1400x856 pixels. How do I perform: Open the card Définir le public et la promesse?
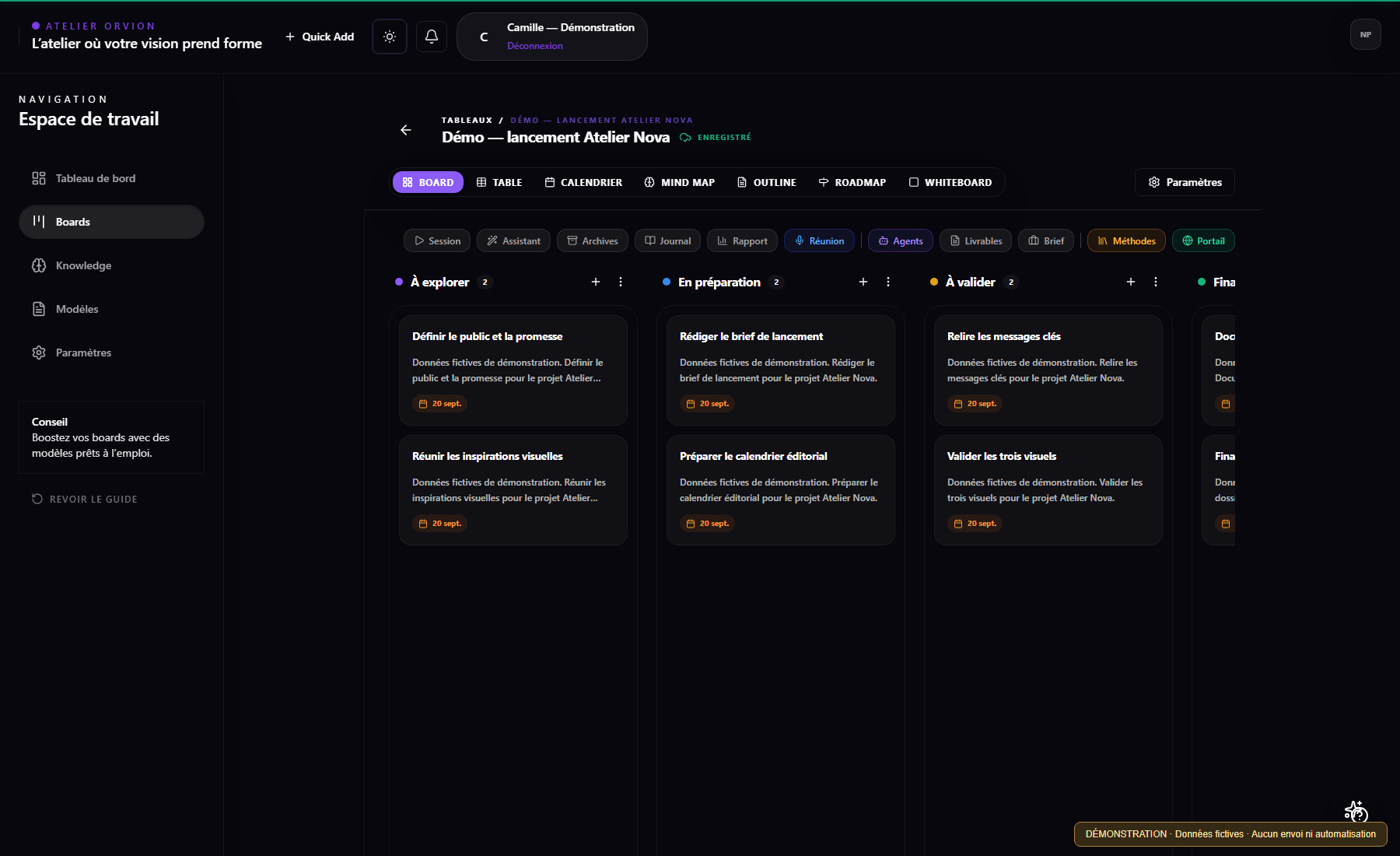(513, 370)
